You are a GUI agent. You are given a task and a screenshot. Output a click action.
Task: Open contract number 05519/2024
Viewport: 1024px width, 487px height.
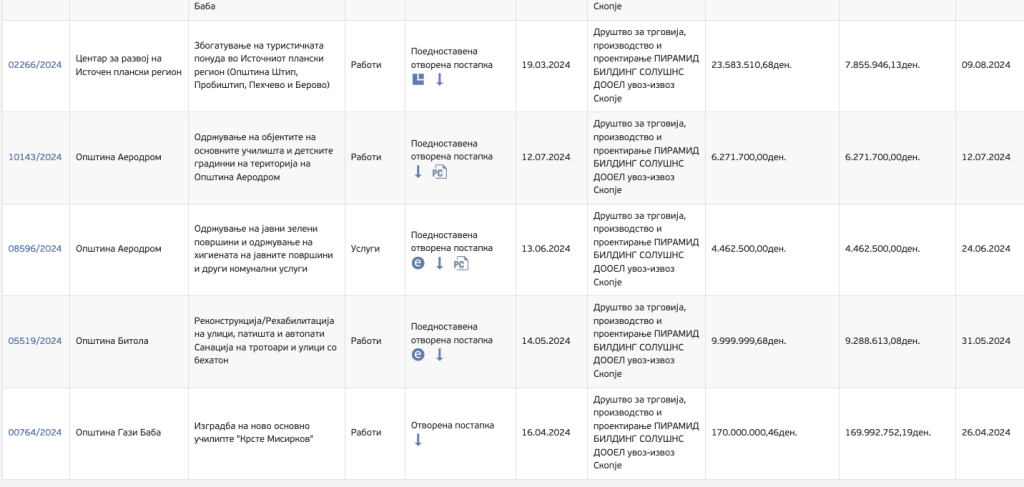[x=35, y=340]
